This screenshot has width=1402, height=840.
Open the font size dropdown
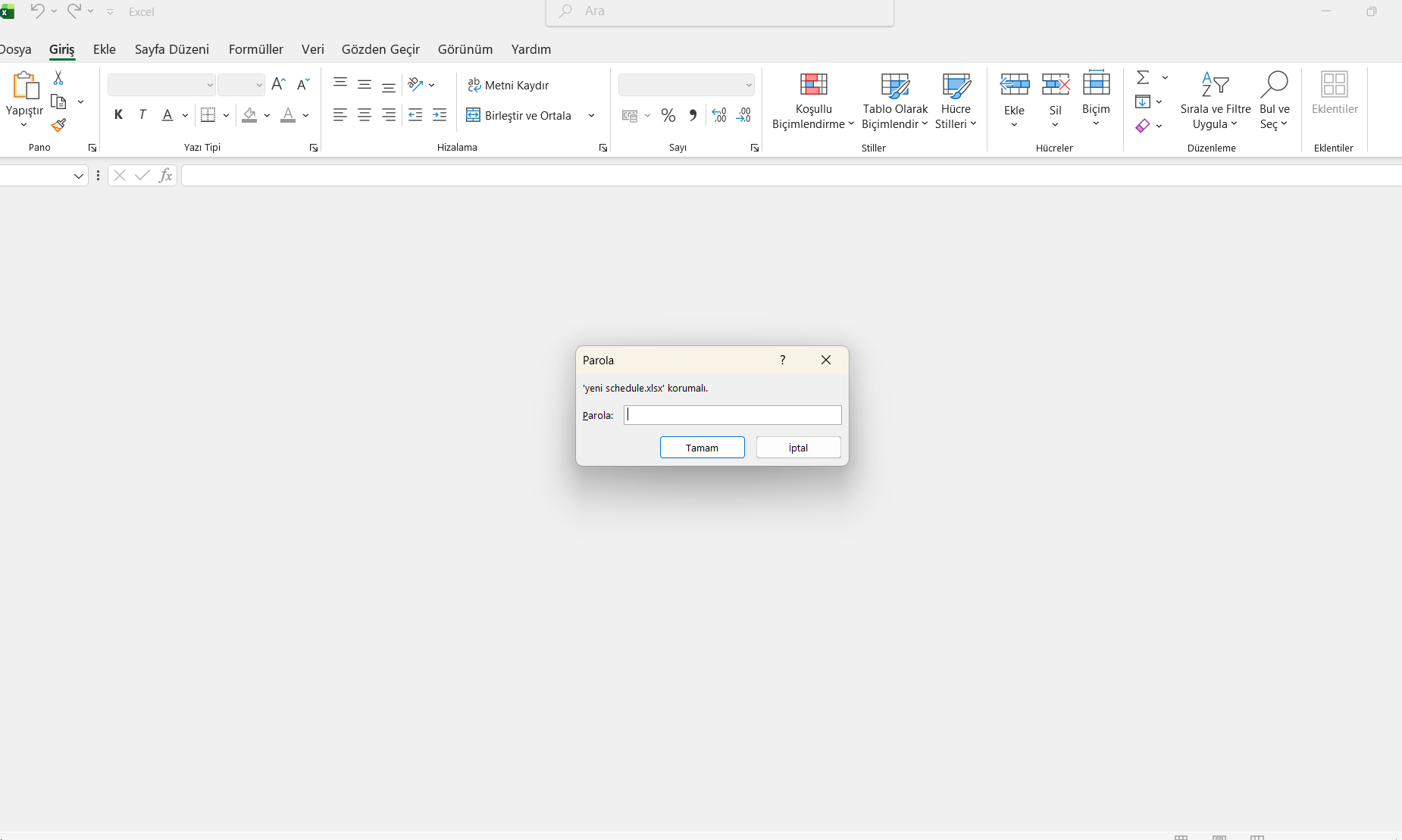[x=258, y=85]
